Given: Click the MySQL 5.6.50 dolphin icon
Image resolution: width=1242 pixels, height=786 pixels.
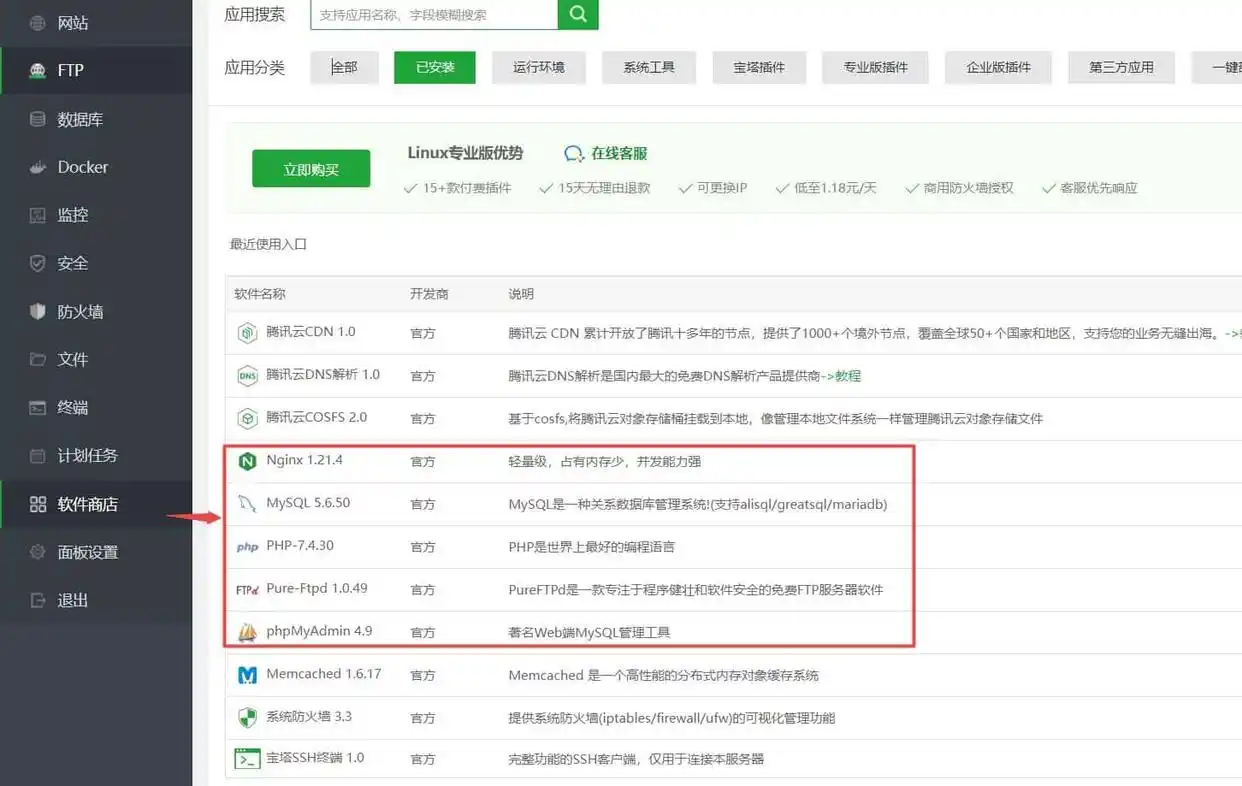Looking at the screenshot, I should pos(247,504).
